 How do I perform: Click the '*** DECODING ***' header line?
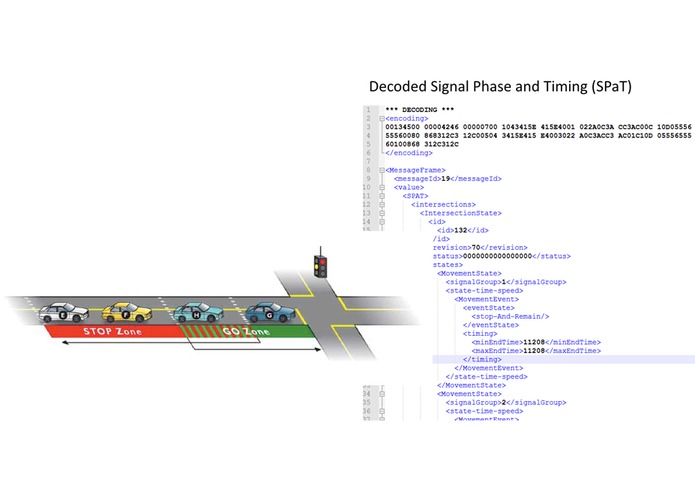pyautogui.click(x=420, y=110)
